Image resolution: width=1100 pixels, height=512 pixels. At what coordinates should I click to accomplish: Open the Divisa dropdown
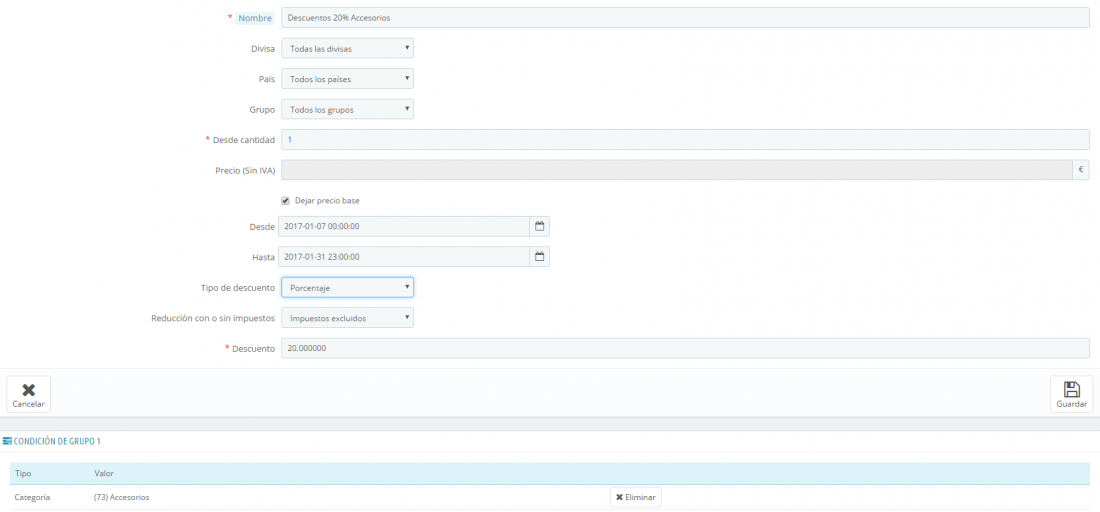point(347,48)
